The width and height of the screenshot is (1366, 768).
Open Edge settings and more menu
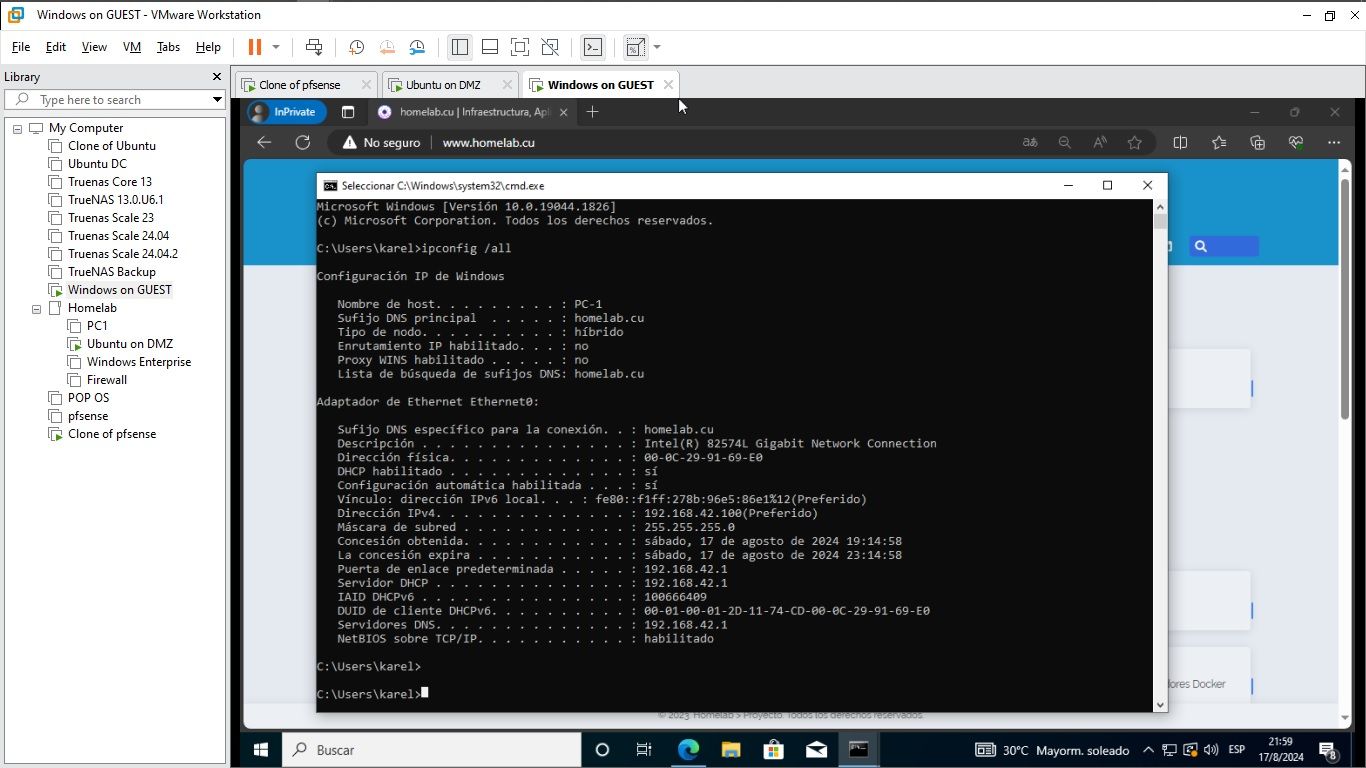click(x=1334, y=143)
